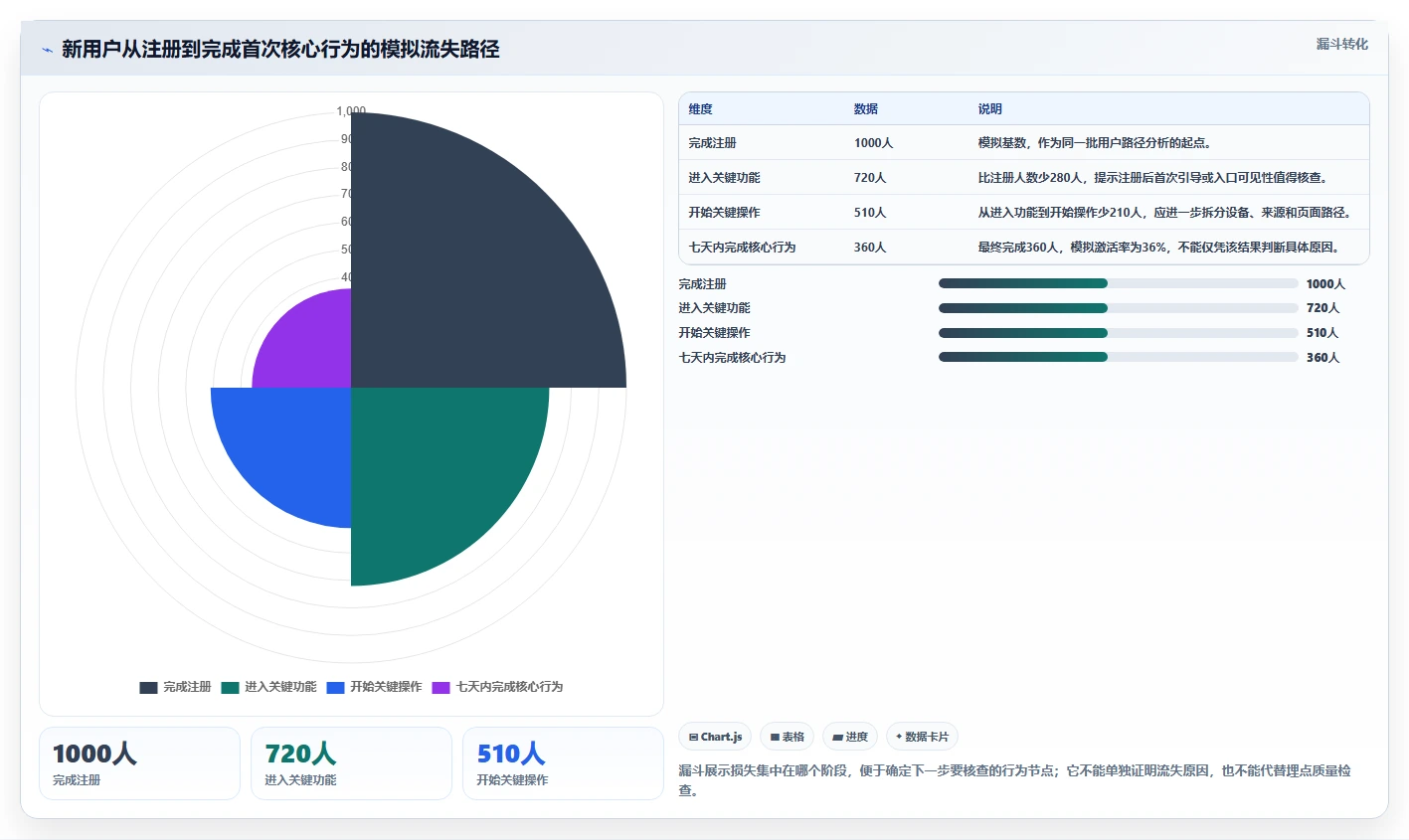Click the 510人 table value
This screenshot has width=1409, height=840.
870,213
